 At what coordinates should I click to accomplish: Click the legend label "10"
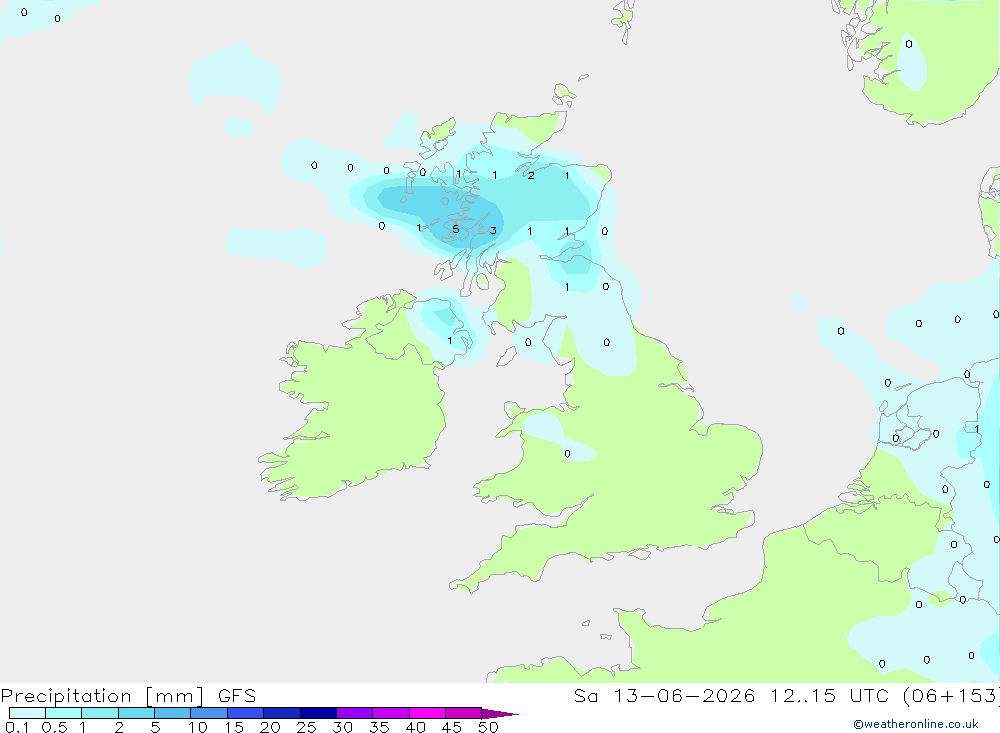[x=198, y=727]
